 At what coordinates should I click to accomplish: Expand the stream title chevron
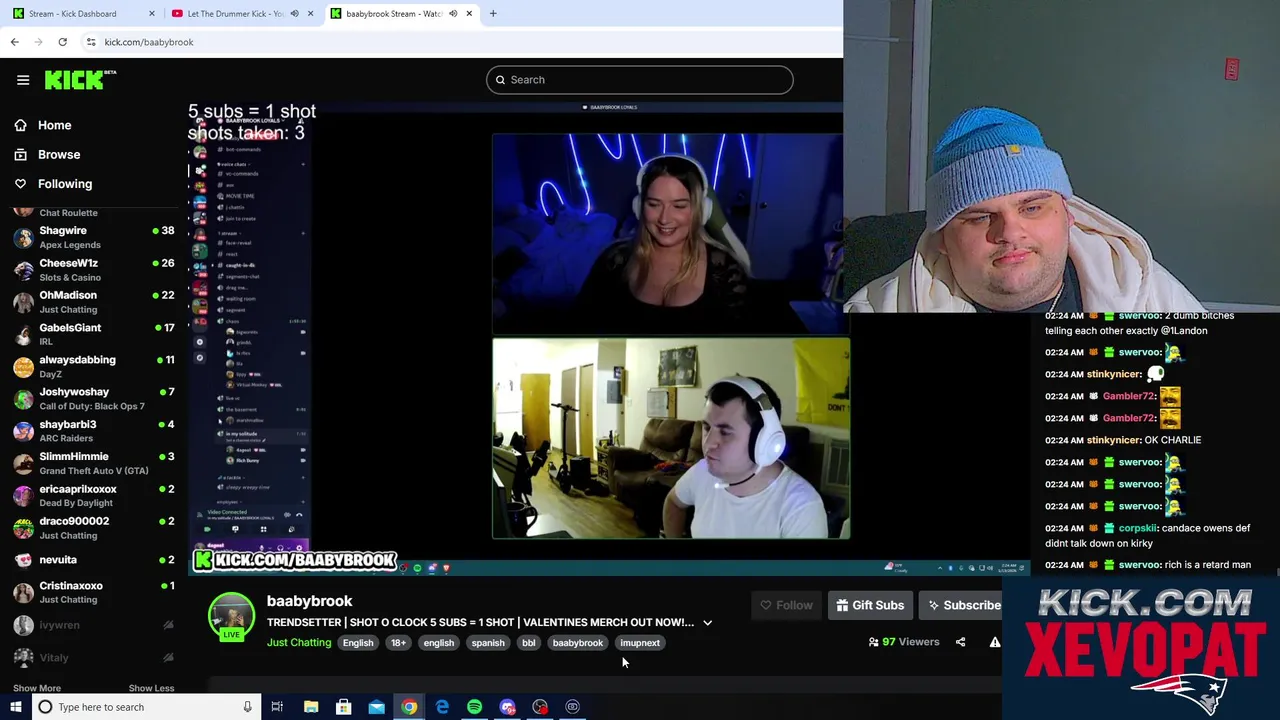tap(707, 623)
